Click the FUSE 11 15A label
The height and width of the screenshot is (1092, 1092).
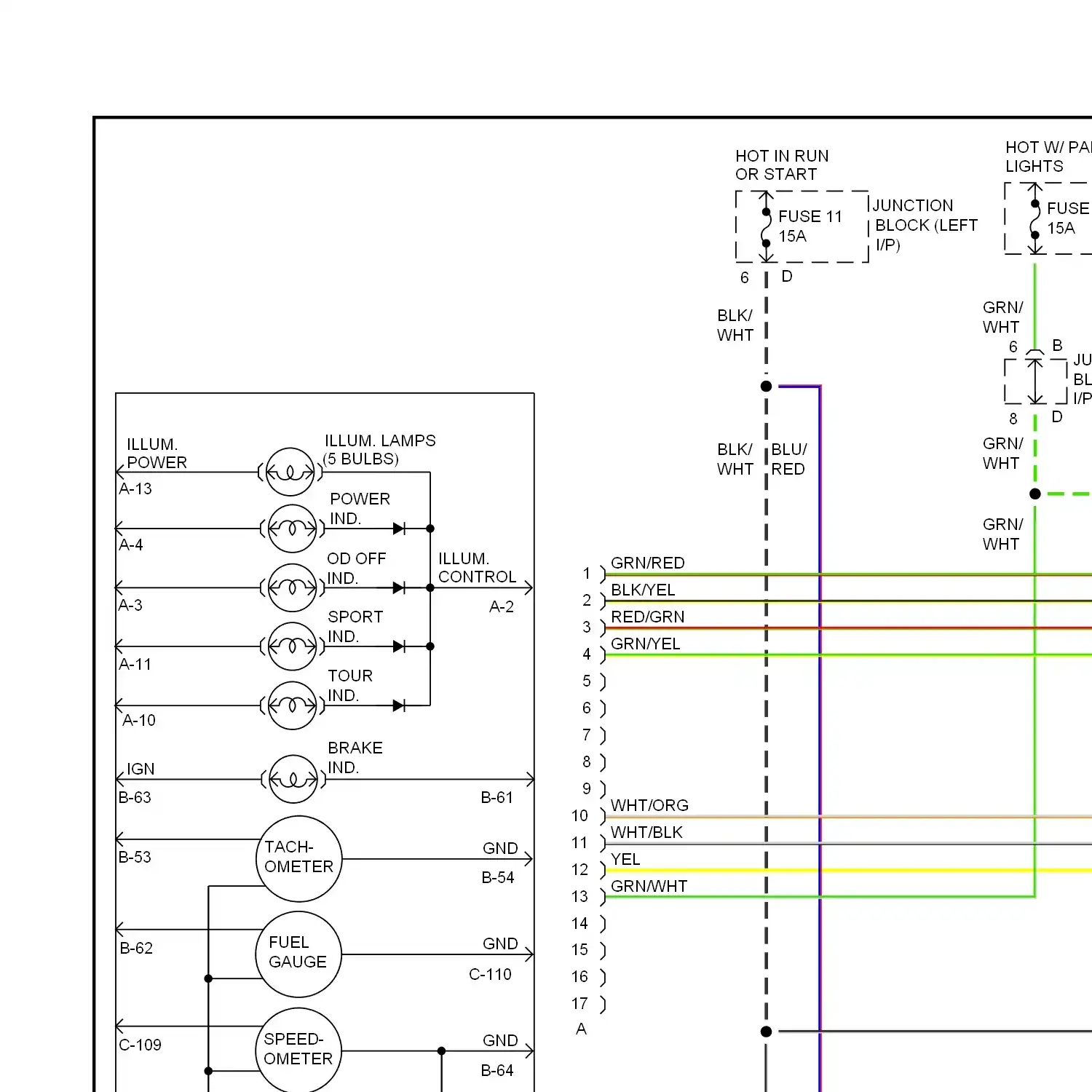pyautogui.click(x=810, y=226)
